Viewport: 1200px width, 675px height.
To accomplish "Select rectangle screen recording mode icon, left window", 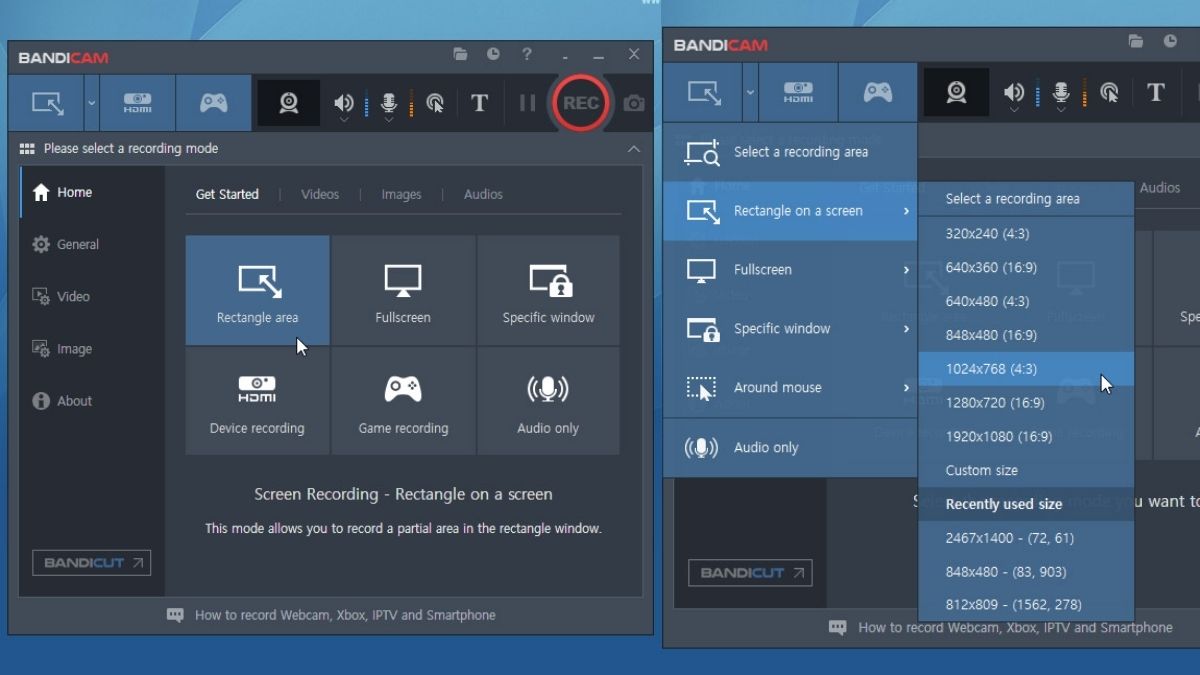I will click(47, 103).
